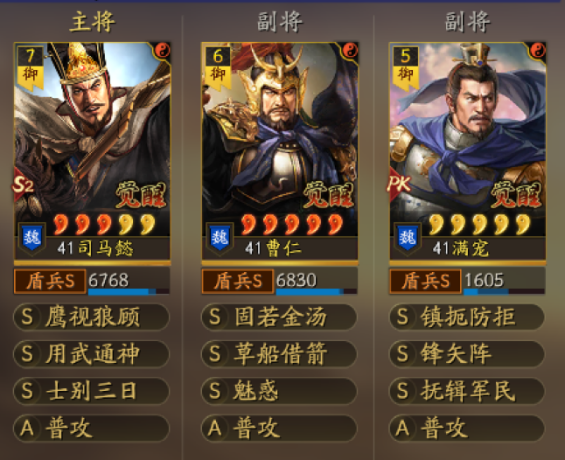Click the PK badge on 满宠 card
Viewport: 565px width, 460px height.
(x=399, y=185)
